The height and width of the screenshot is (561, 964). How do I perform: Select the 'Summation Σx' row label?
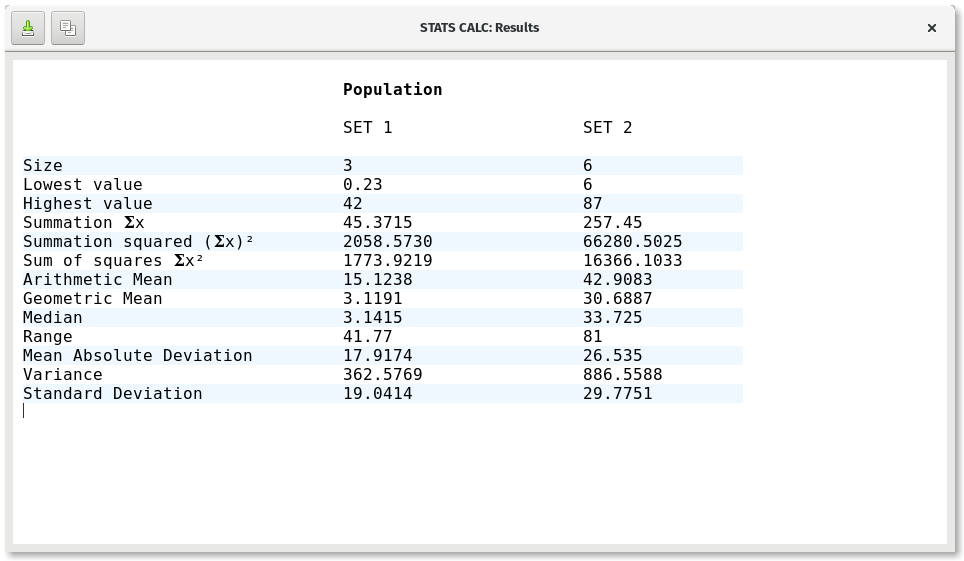83,223
